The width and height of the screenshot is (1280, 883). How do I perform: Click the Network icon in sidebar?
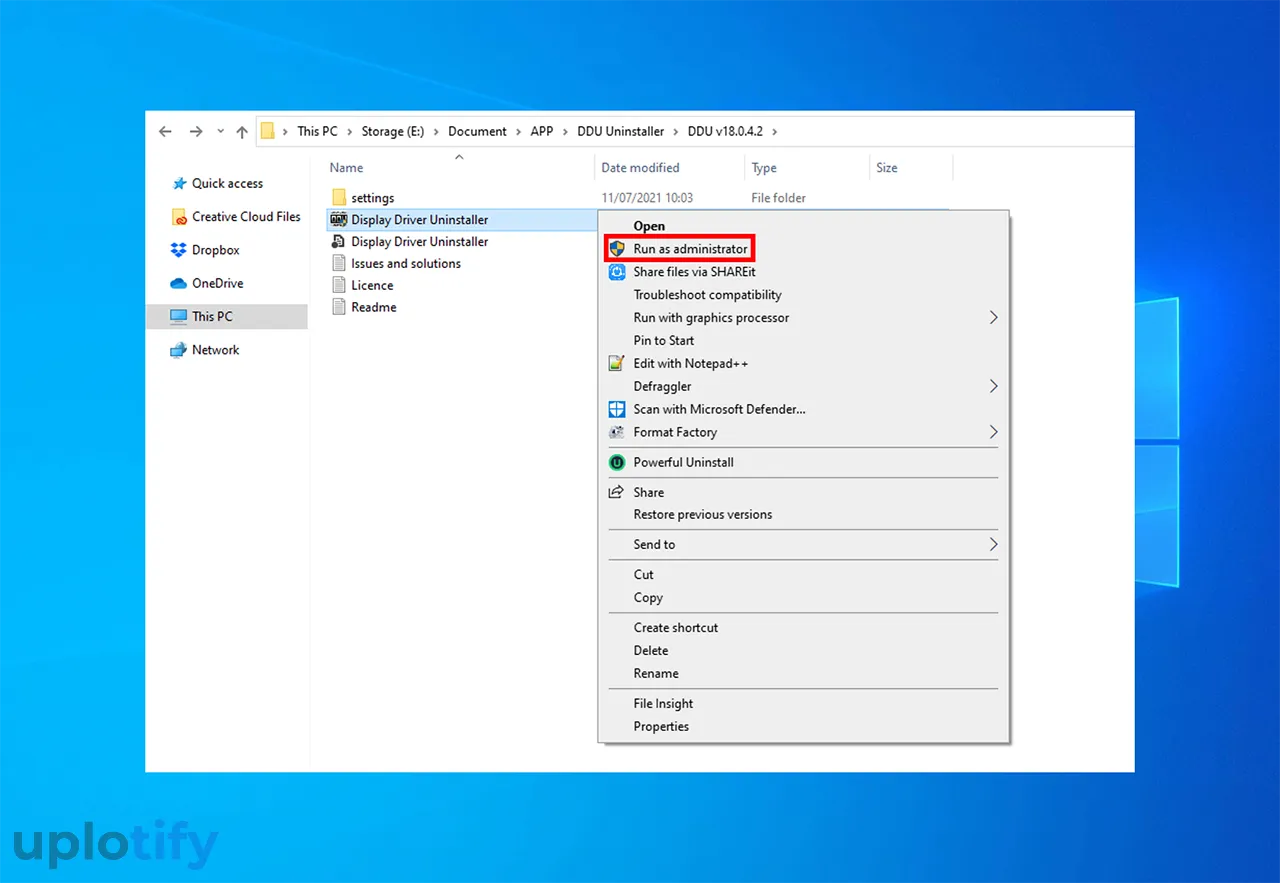tap(179, 350)
